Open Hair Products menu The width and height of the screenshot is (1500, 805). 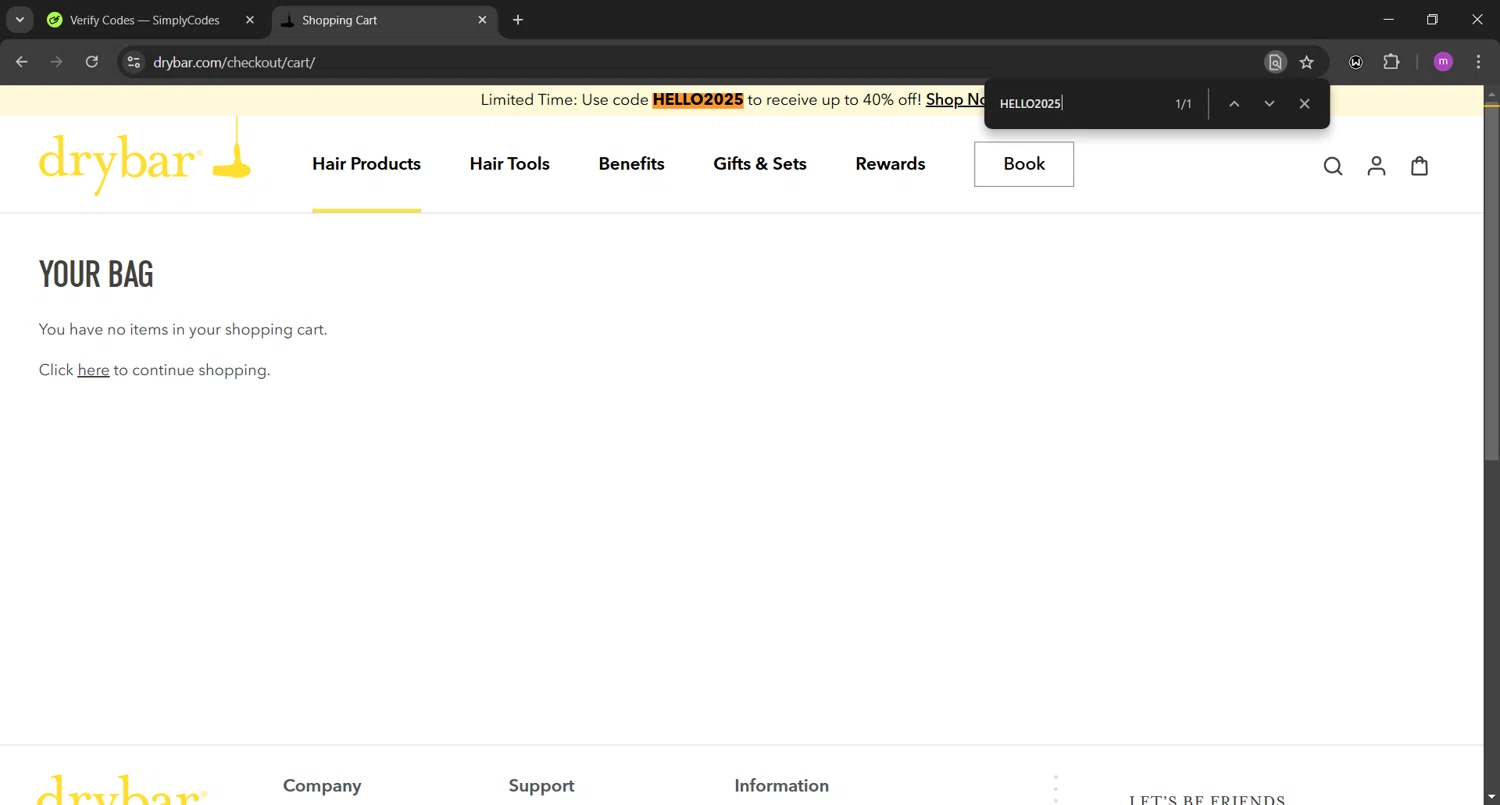[366, 164]
